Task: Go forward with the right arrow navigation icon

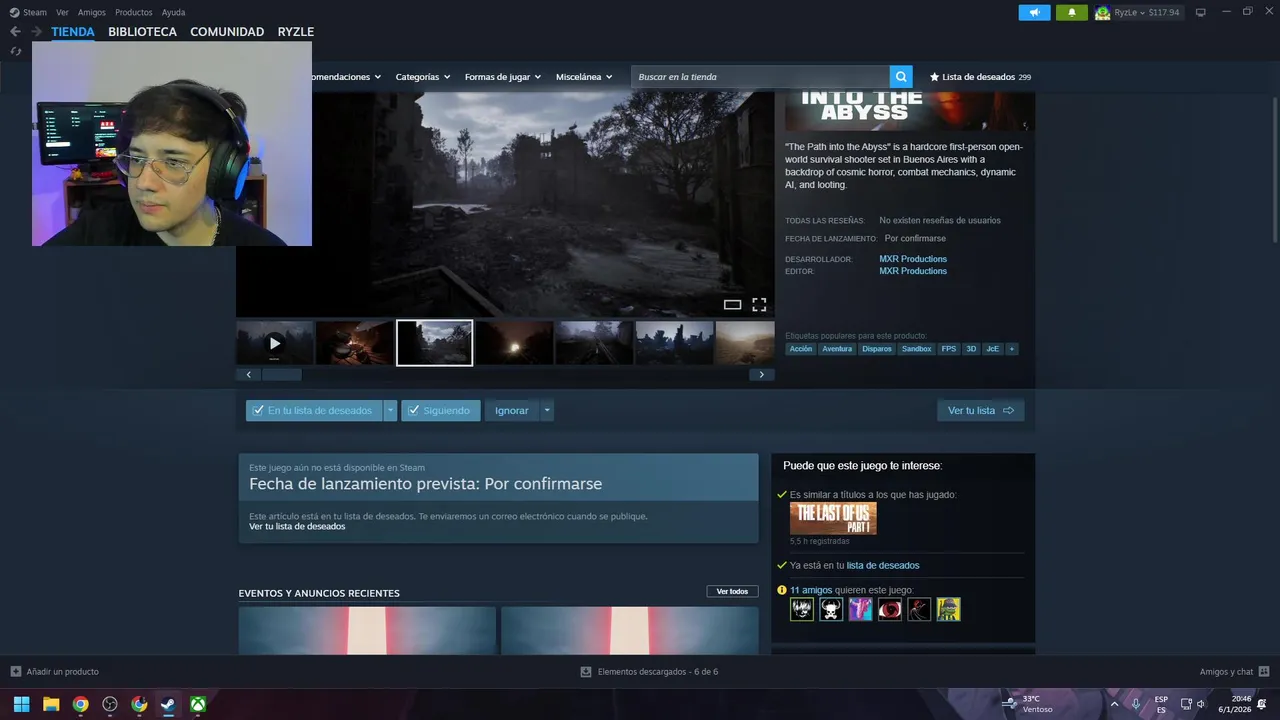Action: tap(37, 32)
